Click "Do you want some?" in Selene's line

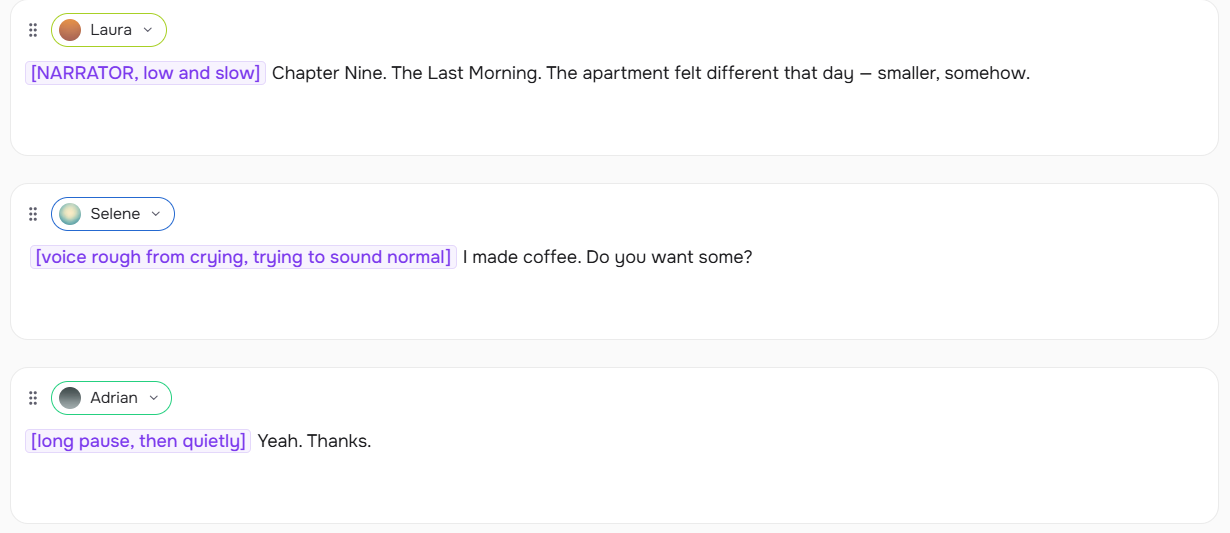pos(669,257)
